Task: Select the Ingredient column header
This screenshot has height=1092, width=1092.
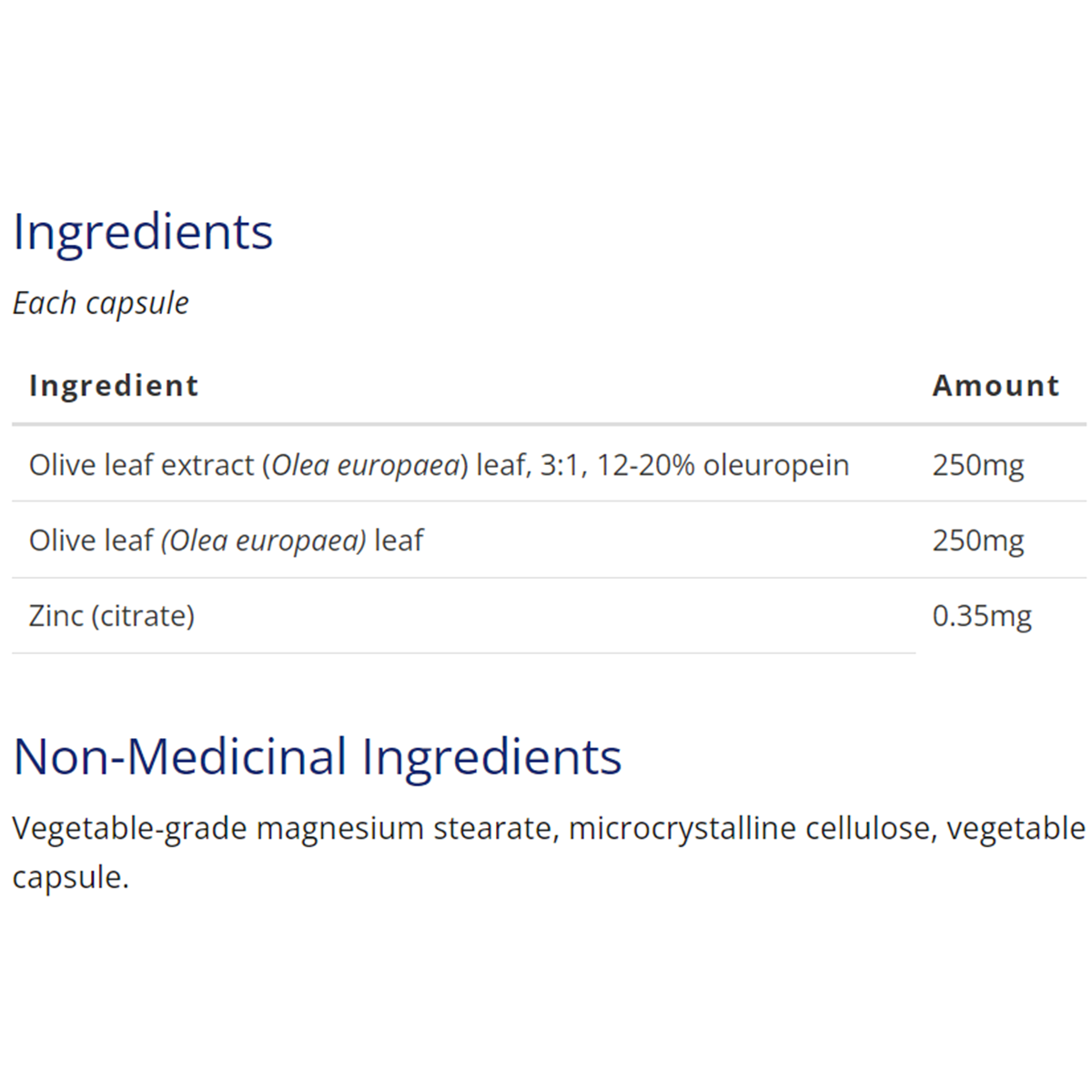Action: click(114, 386)
